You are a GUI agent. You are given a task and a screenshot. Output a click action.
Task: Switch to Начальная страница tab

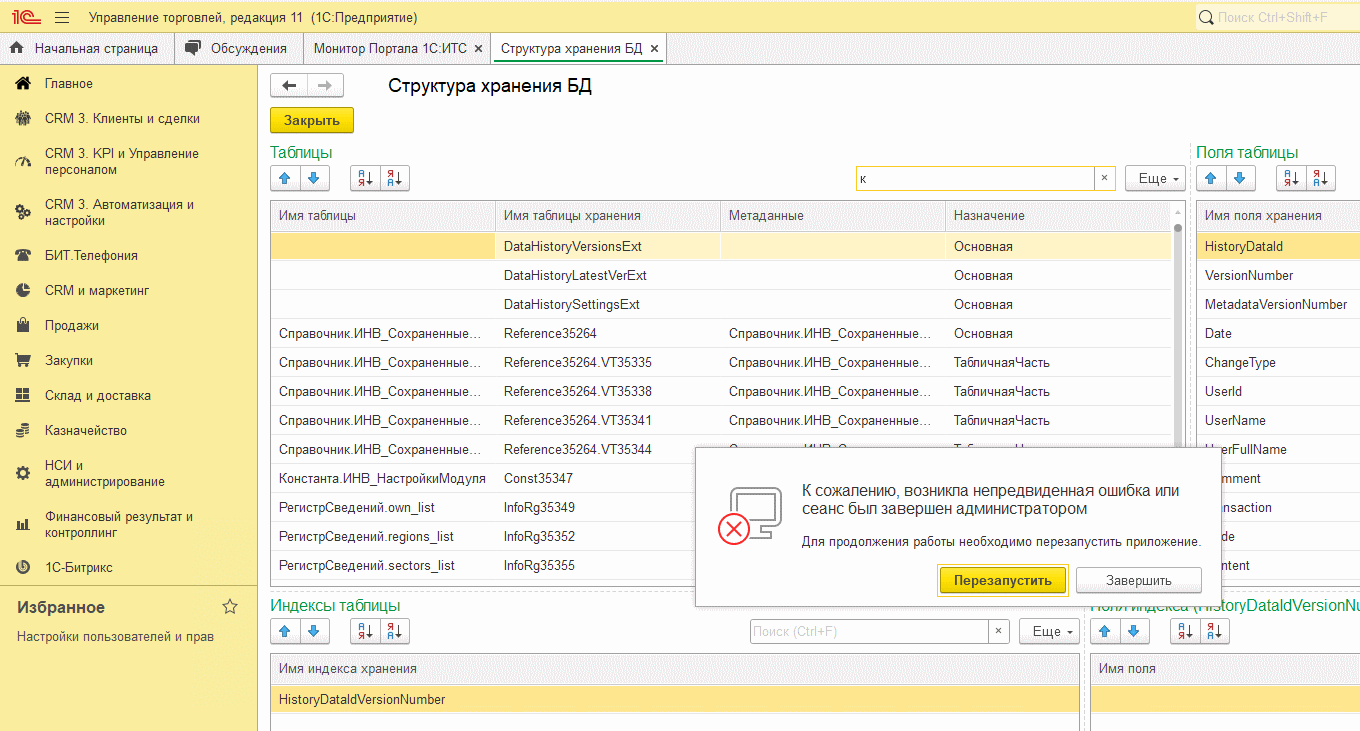(x=85, y=48)
